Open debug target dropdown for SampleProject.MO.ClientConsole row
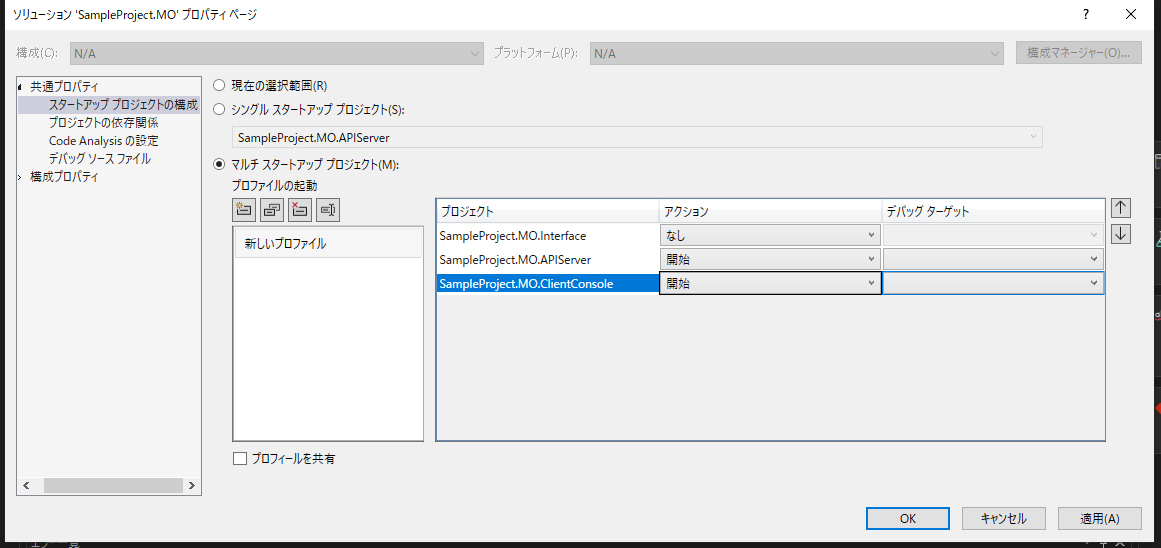 (993, 283)
